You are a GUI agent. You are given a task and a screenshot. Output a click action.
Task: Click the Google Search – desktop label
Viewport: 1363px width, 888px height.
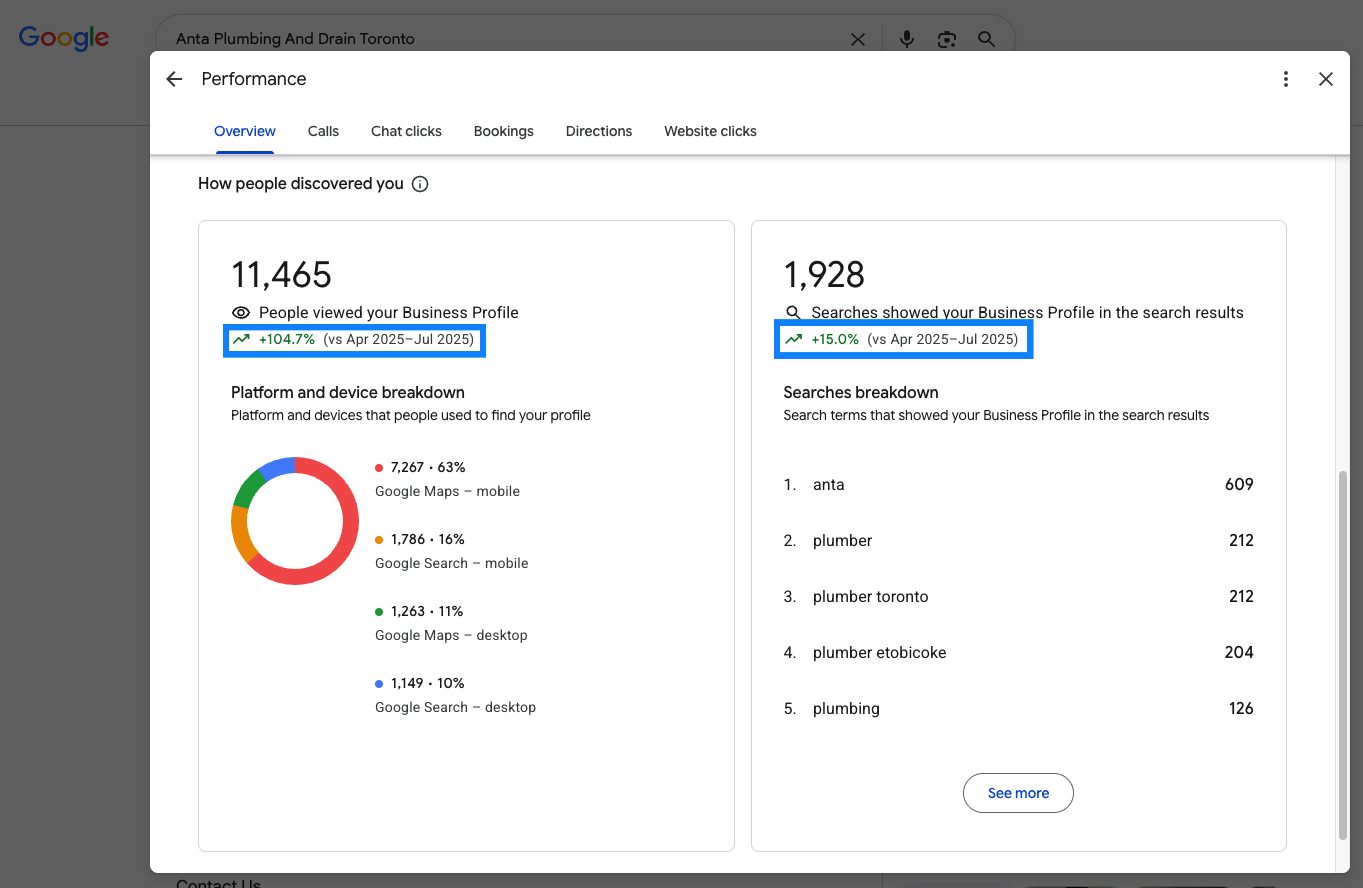click(x=455, y=707)
